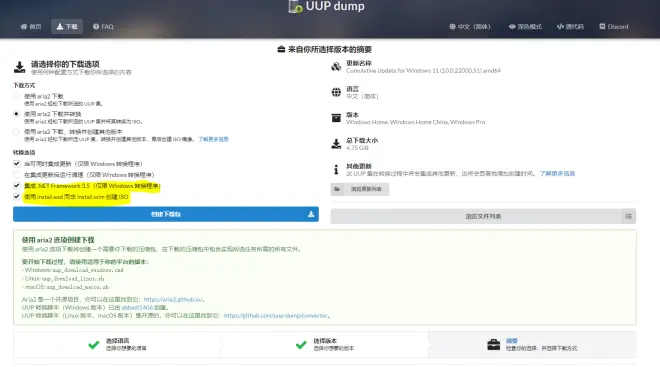Screen dimensions: 660x367
Task: Click the blue create download package button
Action: (166, 214)
